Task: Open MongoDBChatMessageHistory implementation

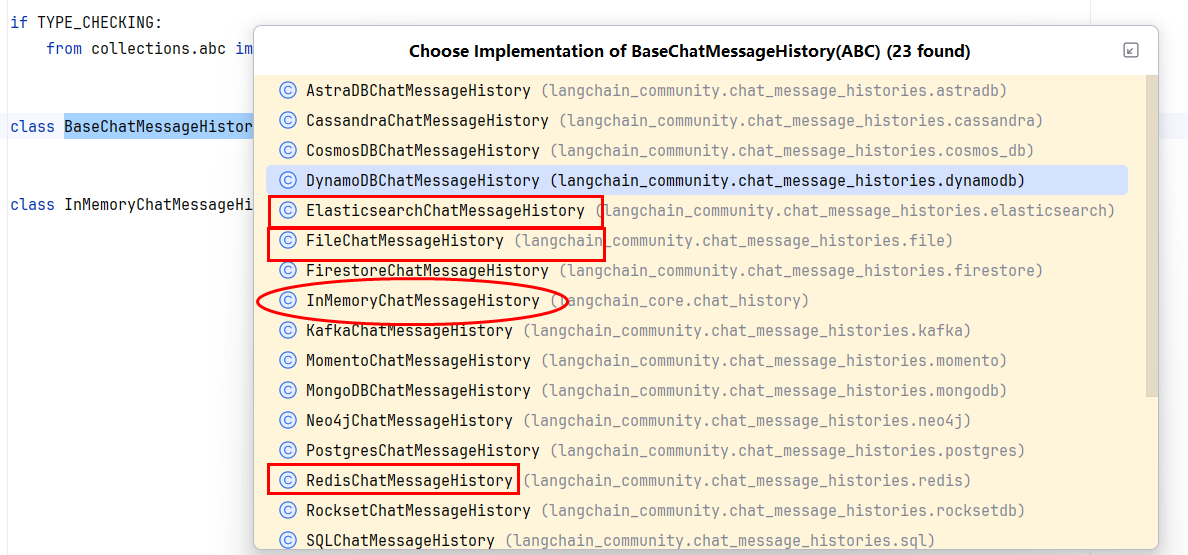Action: click(x=697, y=391)
